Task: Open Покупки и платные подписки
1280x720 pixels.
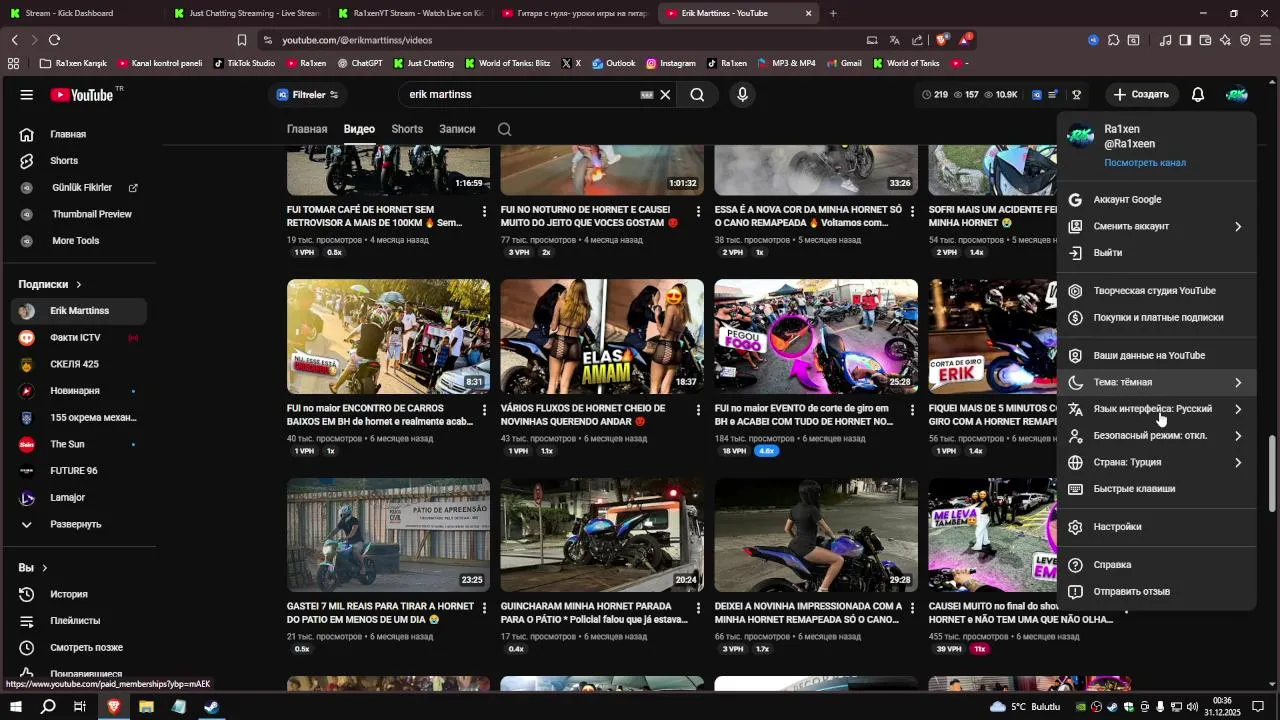Action: click(1156, 318)
